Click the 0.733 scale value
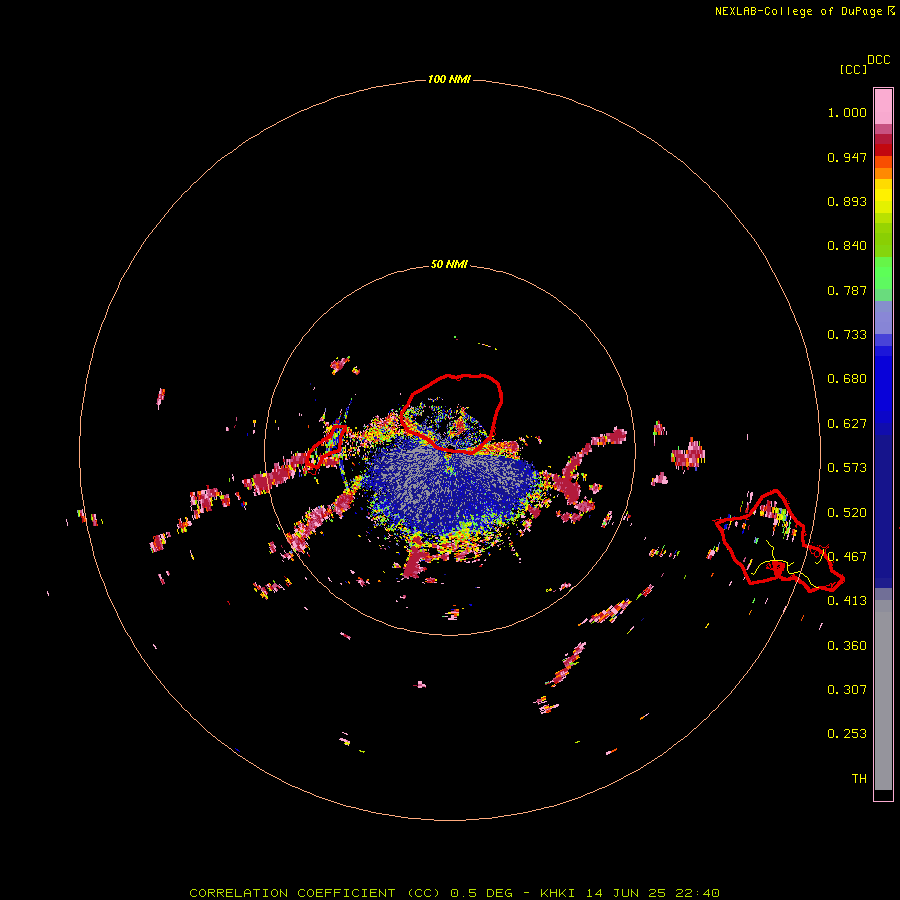The height and width of the screenshot is (900, 900). [x=847, y=335]
